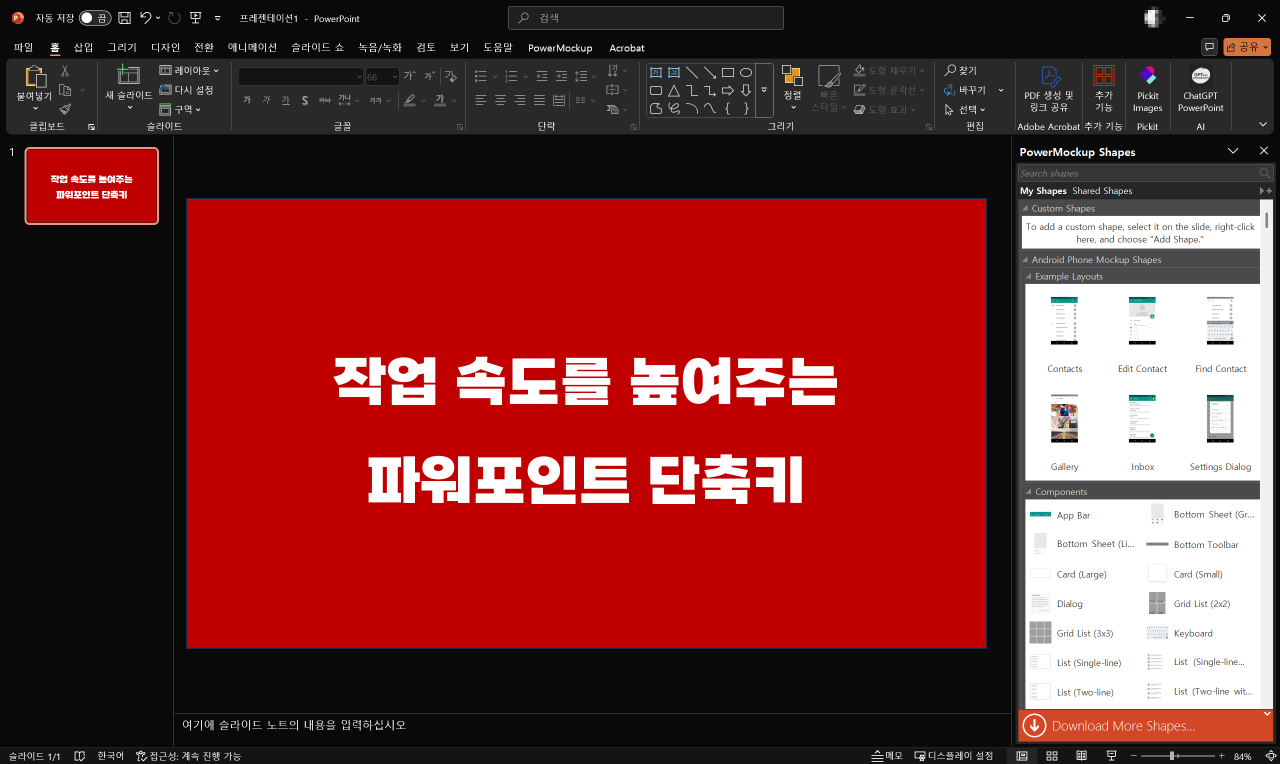
Task: Switch to Shared Shapes tab
Action: (1102, 191)
